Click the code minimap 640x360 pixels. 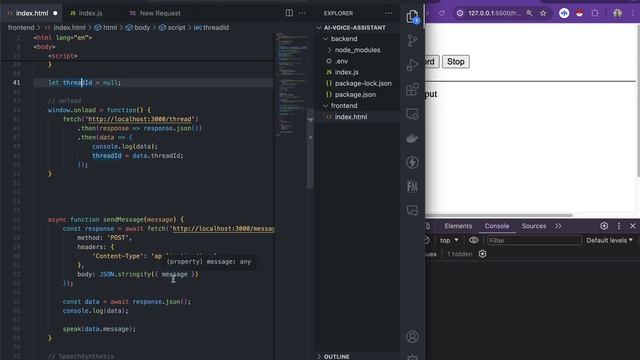click(291, 85)
